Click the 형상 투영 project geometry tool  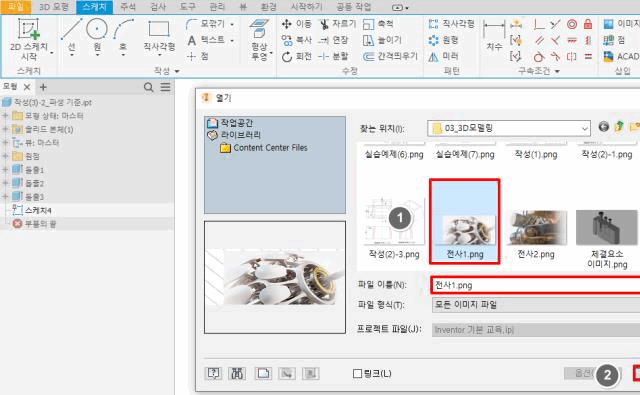coord(260,40)
